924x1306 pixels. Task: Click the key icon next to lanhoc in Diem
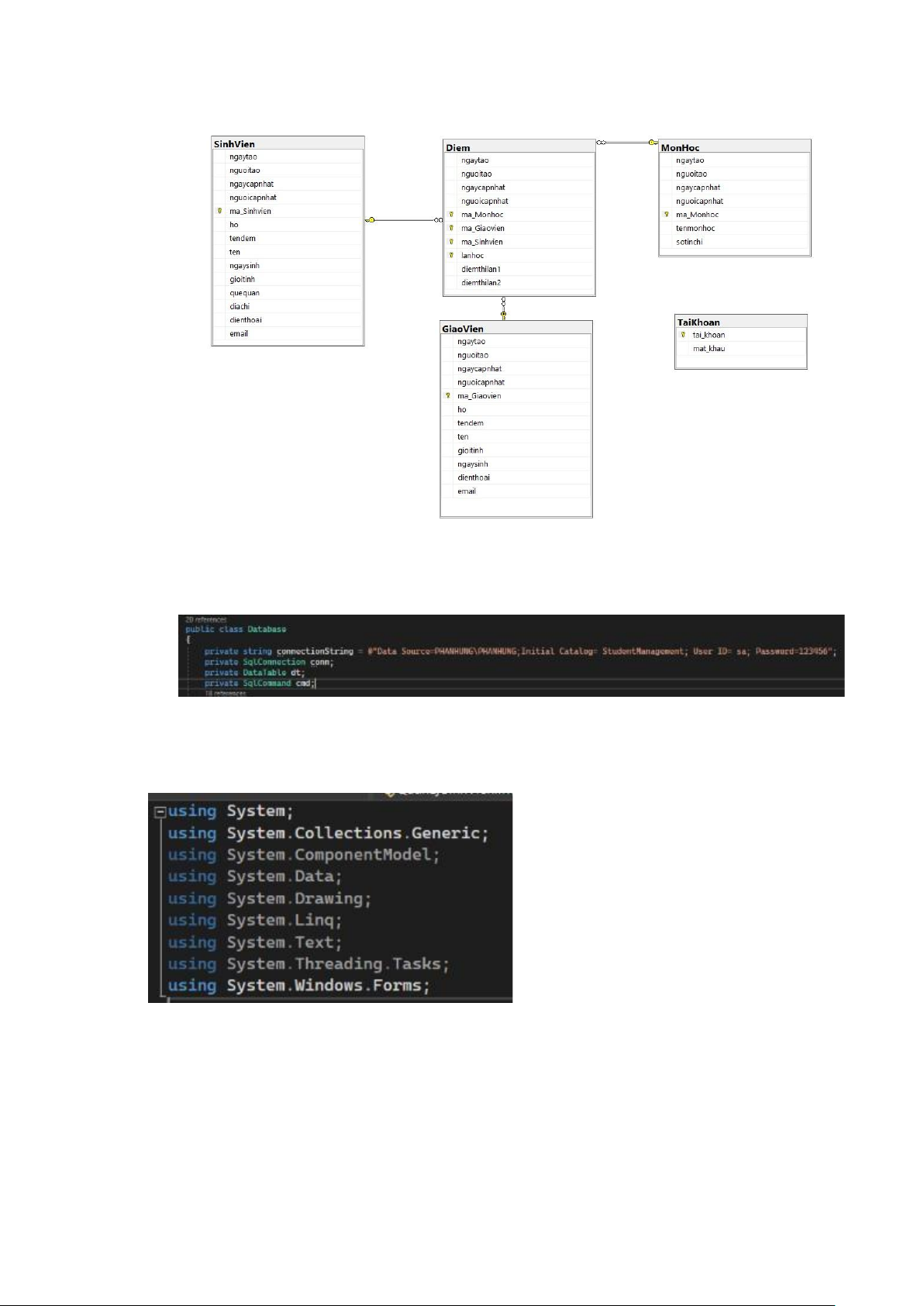451,255
